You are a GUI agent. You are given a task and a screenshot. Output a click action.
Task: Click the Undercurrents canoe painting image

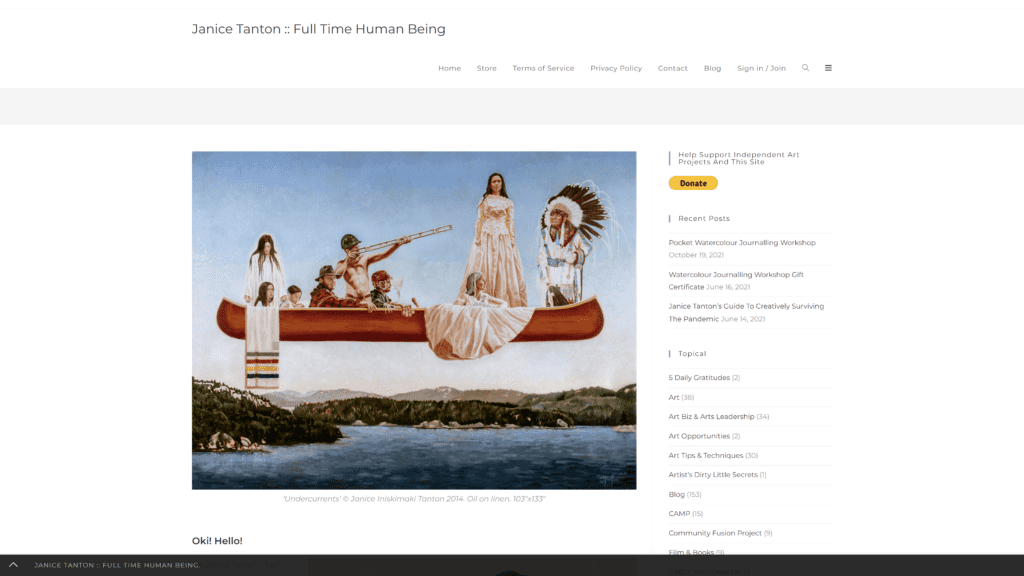click(414, 320)
